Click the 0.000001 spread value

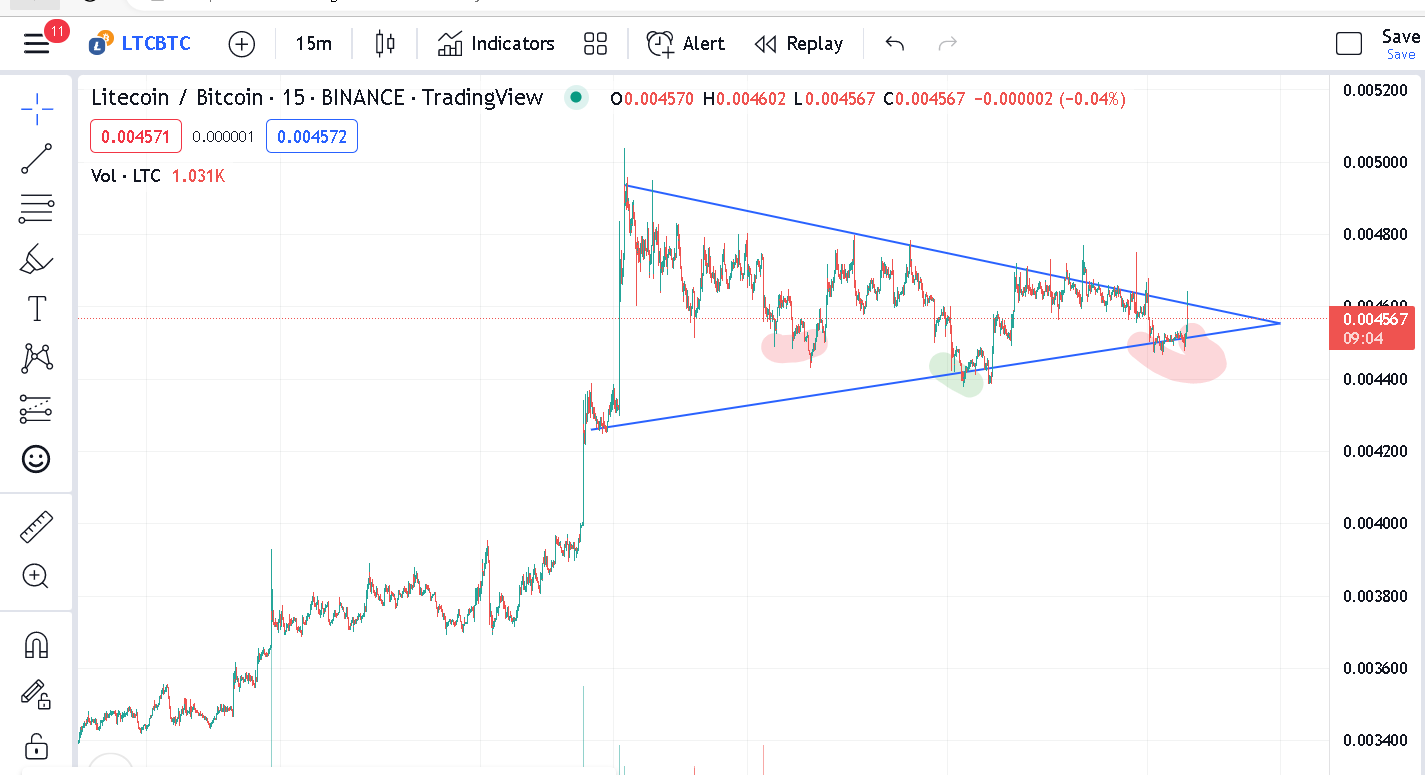tap(224, 137)
